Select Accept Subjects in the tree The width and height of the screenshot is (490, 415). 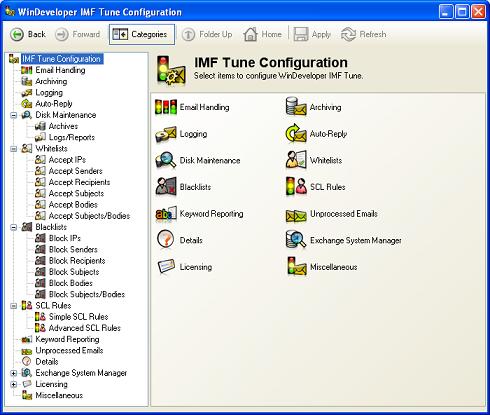(x=76, y=193)
